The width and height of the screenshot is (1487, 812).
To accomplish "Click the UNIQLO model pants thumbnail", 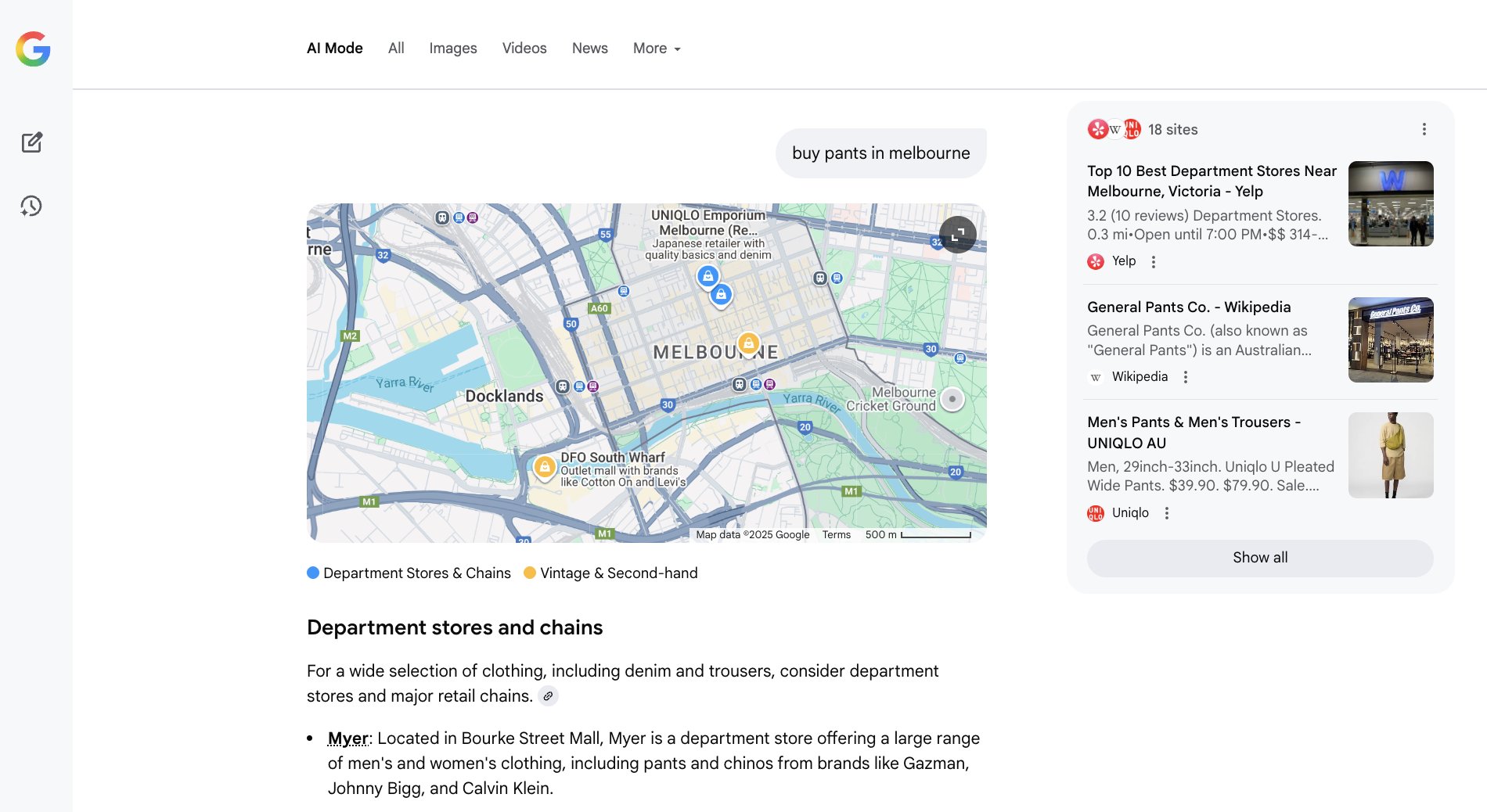I will pyautogui.click(x=1390, y=455).
